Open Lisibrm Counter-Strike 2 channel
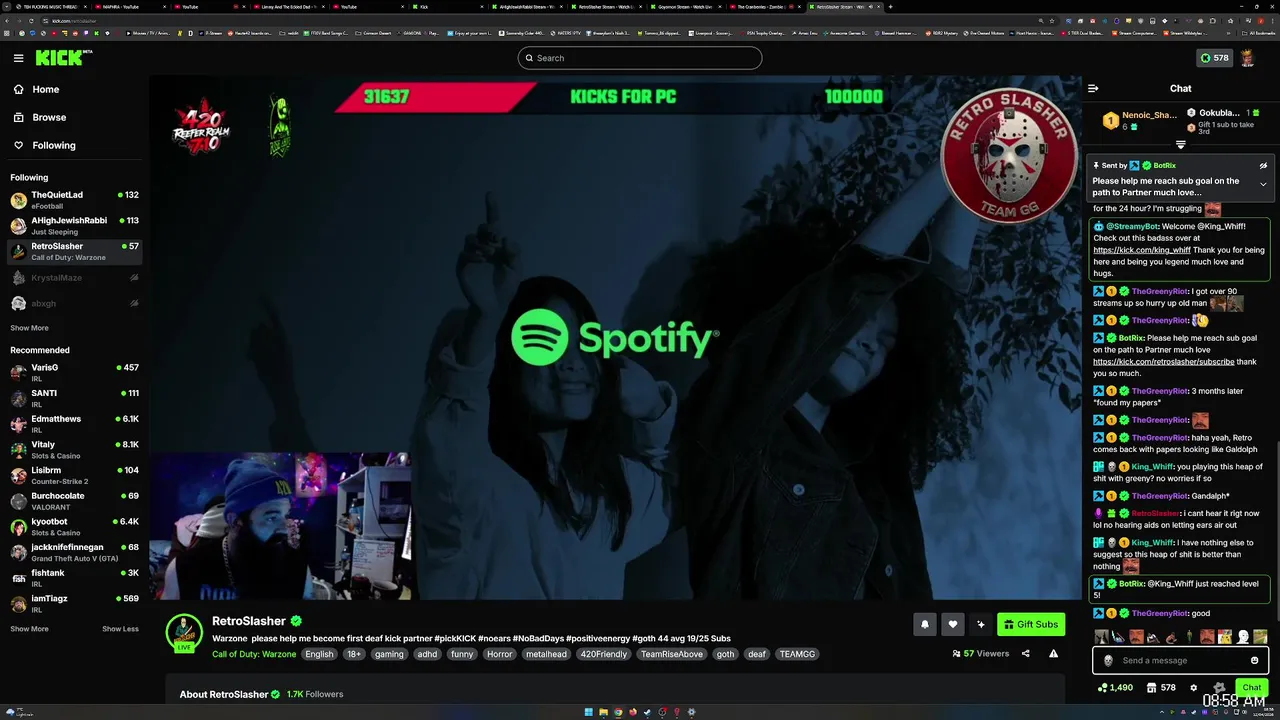This screenshot has width=1280, height=720. (75, 475)
